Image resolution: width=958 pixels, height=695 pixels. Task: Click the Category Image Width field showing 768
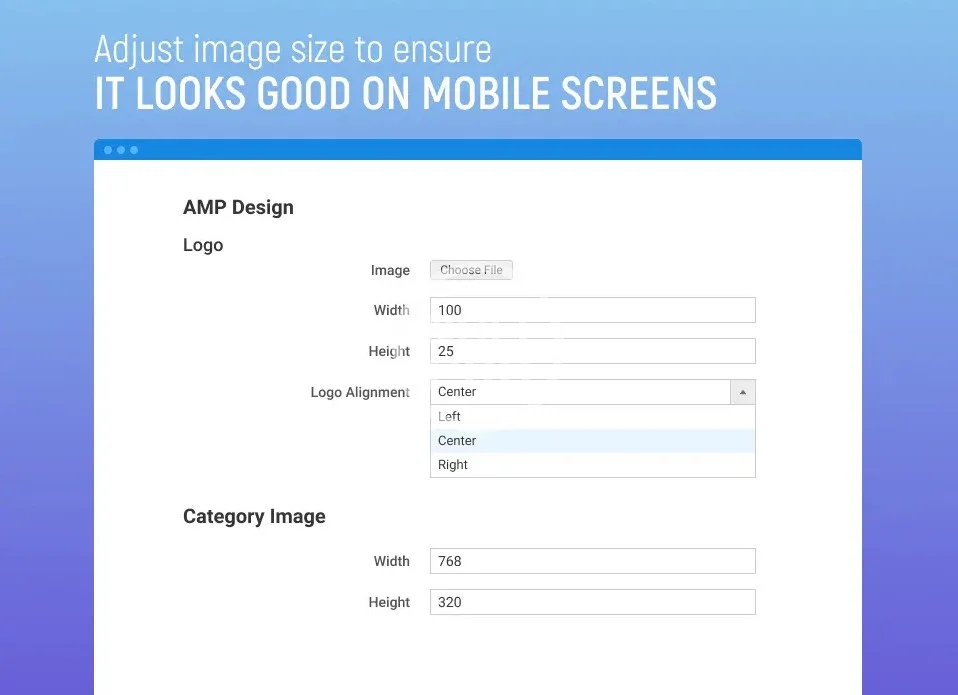(x=592, y=561)
